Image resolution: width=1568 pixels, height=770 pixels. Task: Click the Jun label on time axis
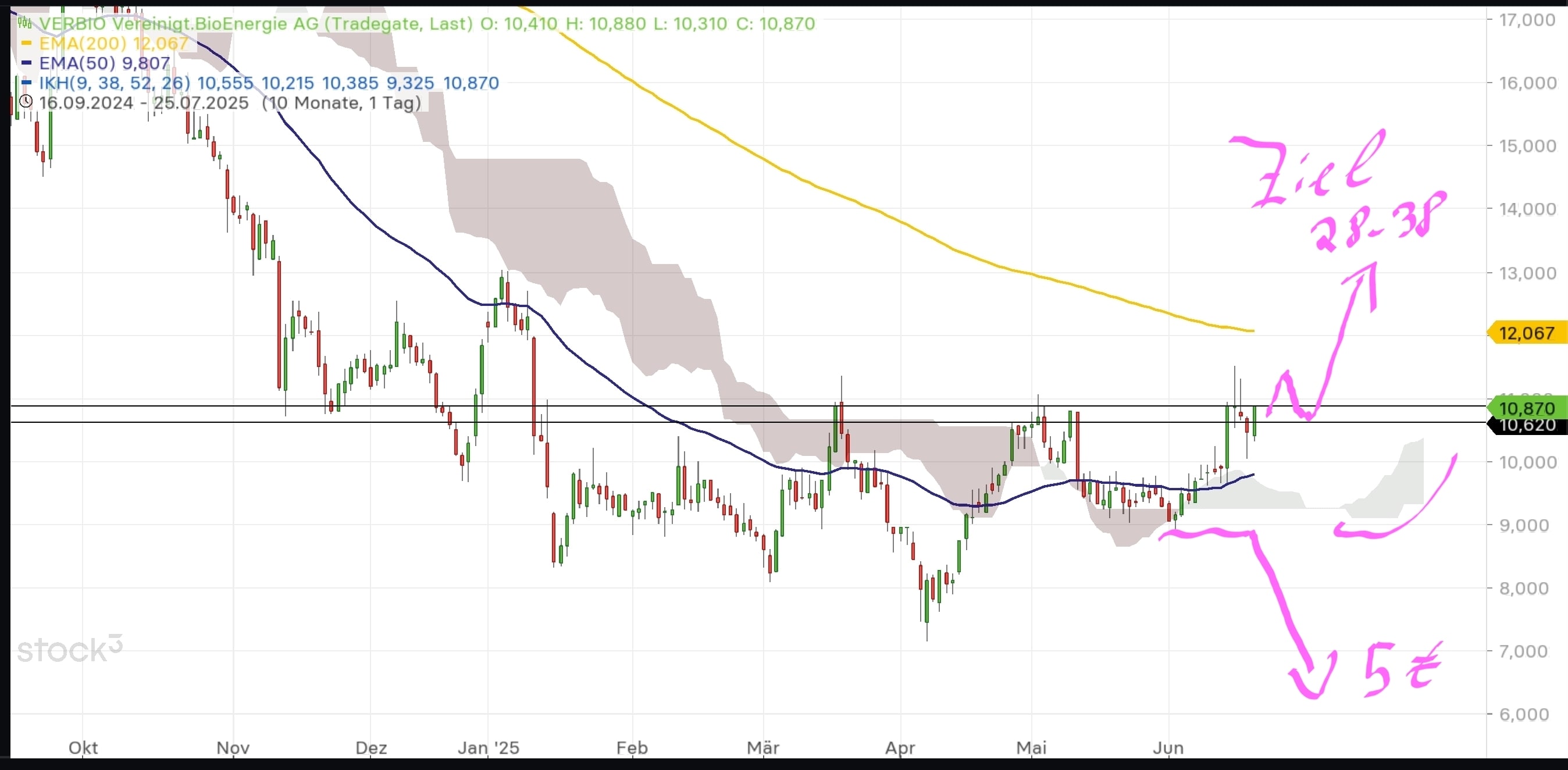click(1167, 747)
